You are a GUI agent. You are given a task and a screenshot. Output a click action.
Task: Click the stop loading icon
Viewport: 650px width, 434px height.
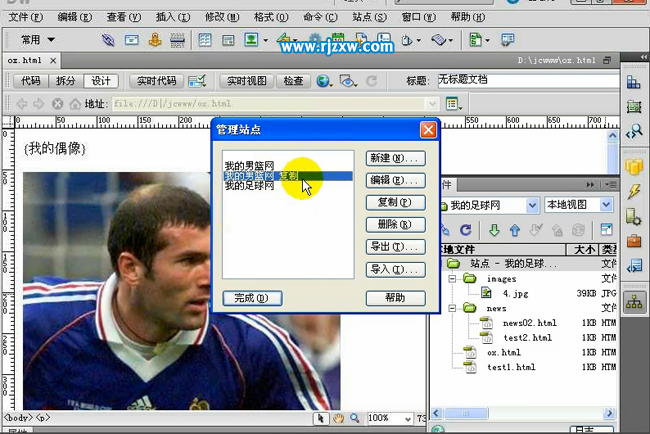[x=58, y=104]
